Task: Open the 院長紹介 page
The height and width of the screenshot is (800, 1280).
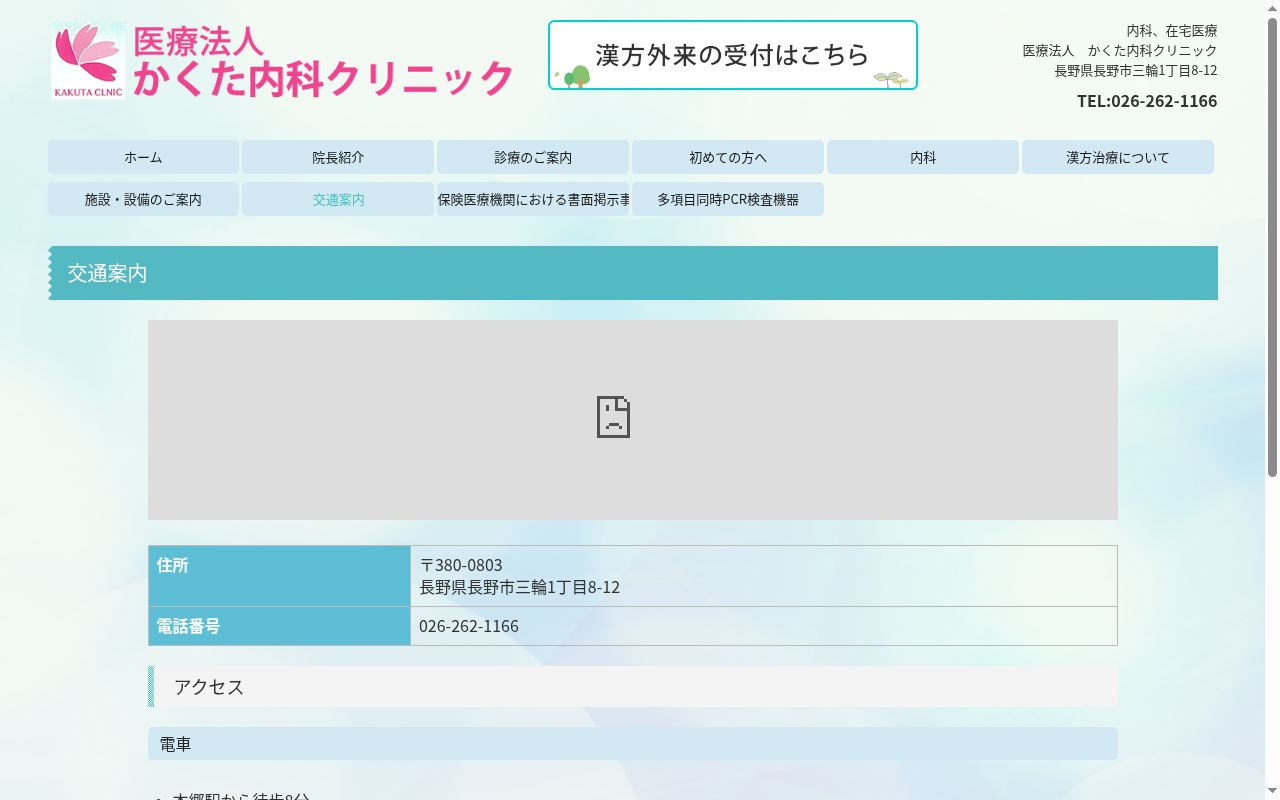Action: (x=338, y=157)
